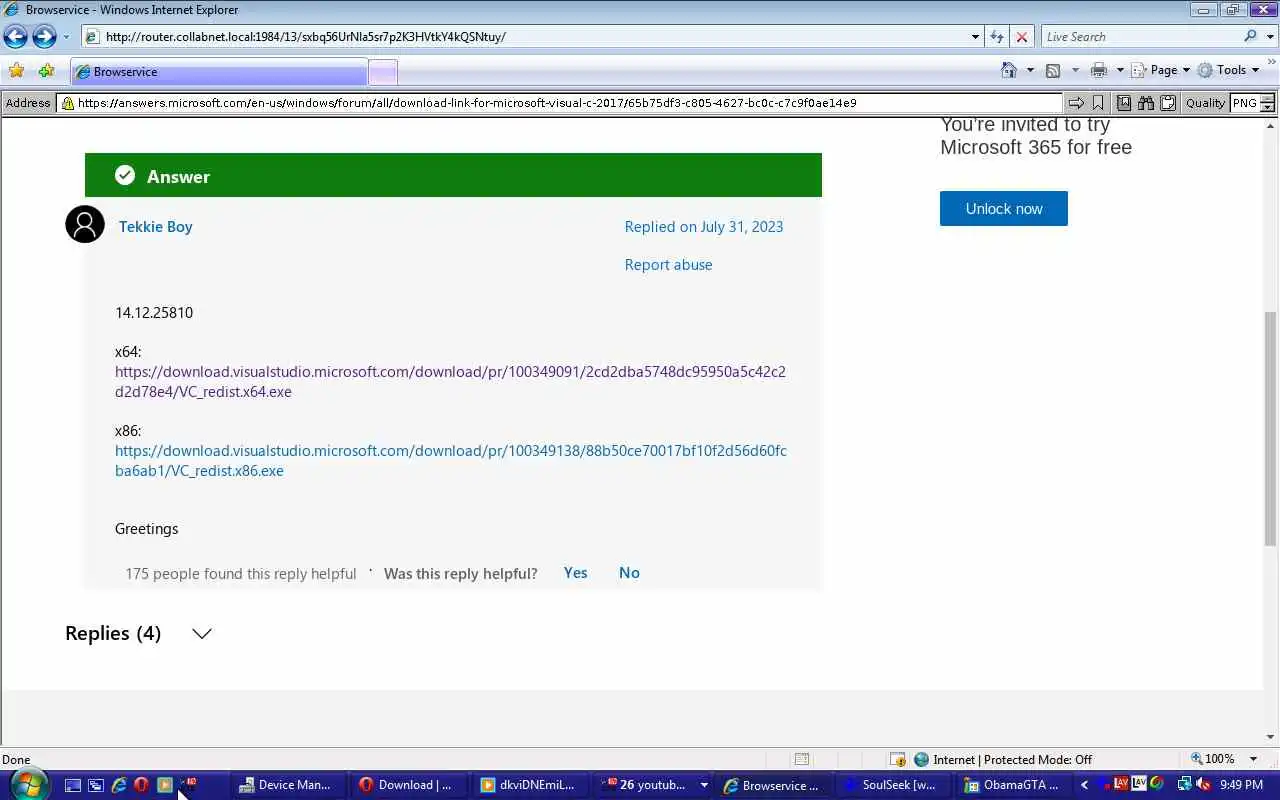Expand the Print options dropdown arrow
The image size is (1280, 800).
(x=1120, y=70)
